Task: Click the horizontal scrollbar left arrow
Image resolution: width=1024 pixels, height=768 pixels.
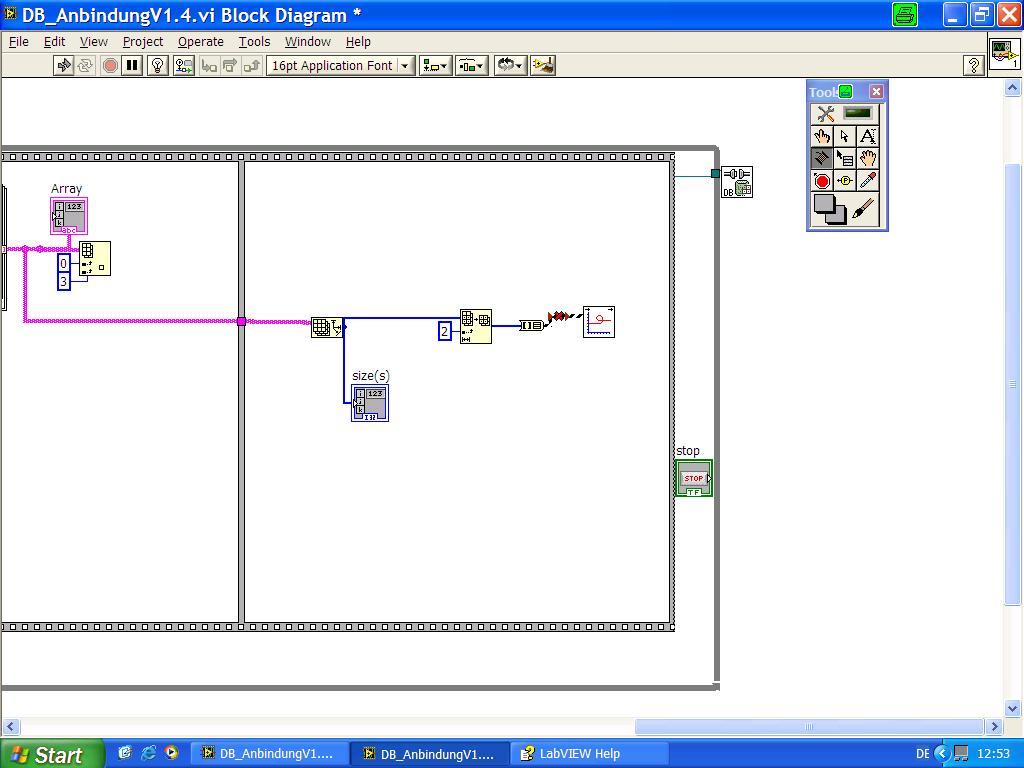Action: [10, 726]
